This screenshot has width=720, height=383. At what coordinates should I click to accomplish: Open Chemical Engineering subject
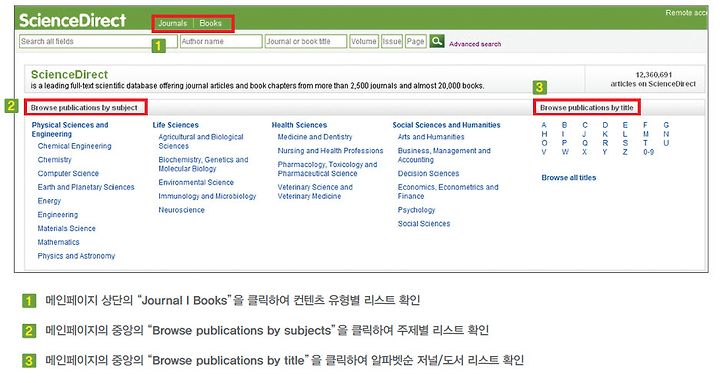[74, 146]
